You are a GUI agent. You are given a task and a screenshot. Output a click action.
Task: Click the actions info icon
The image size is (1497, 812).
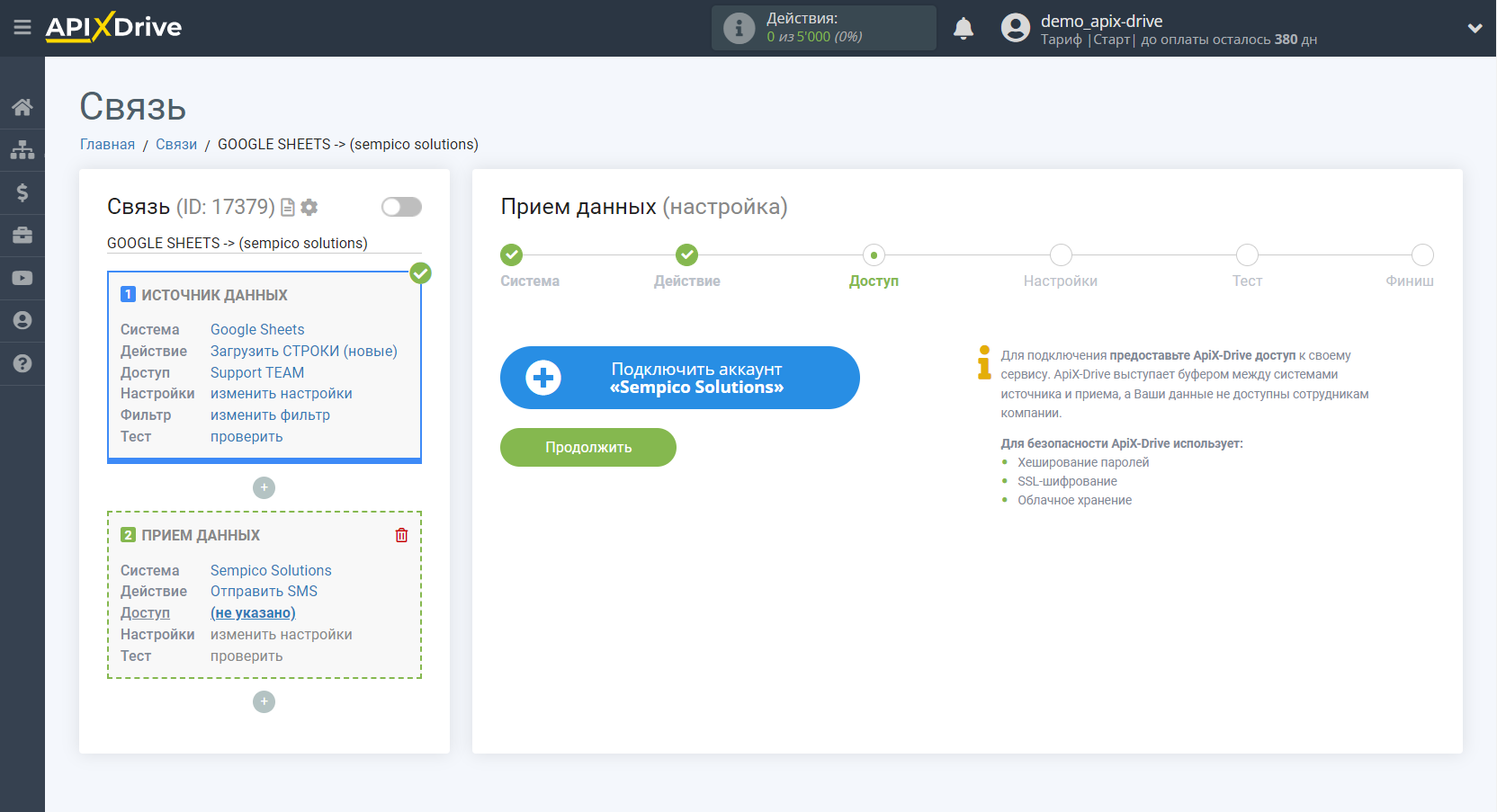pyautogui.click(x=739, y=28)
